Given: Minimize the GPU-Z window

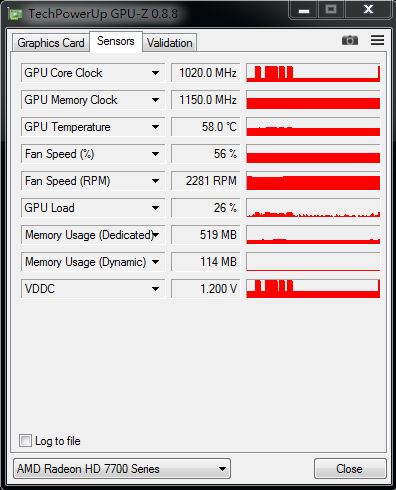Looking at the screenshot, I should (x=304, y=9).
